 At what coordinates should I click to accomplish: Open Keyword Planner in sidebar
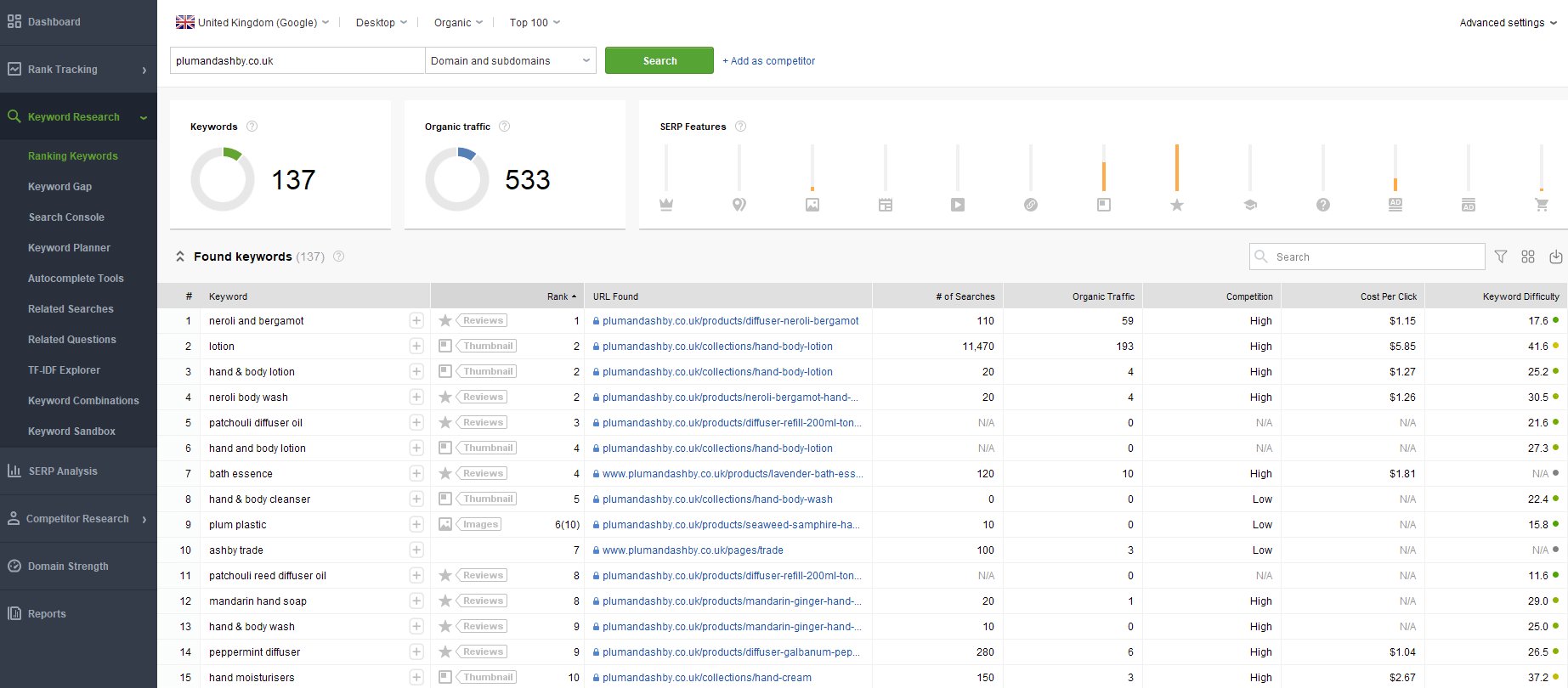tap(69, 248)
